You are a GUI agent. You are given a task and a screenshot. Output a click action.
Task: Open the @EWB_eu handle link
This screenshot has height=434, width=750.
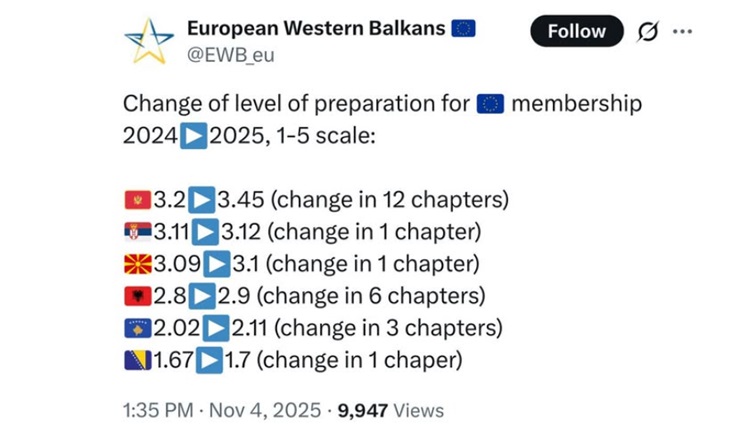[x=230, y=55]
